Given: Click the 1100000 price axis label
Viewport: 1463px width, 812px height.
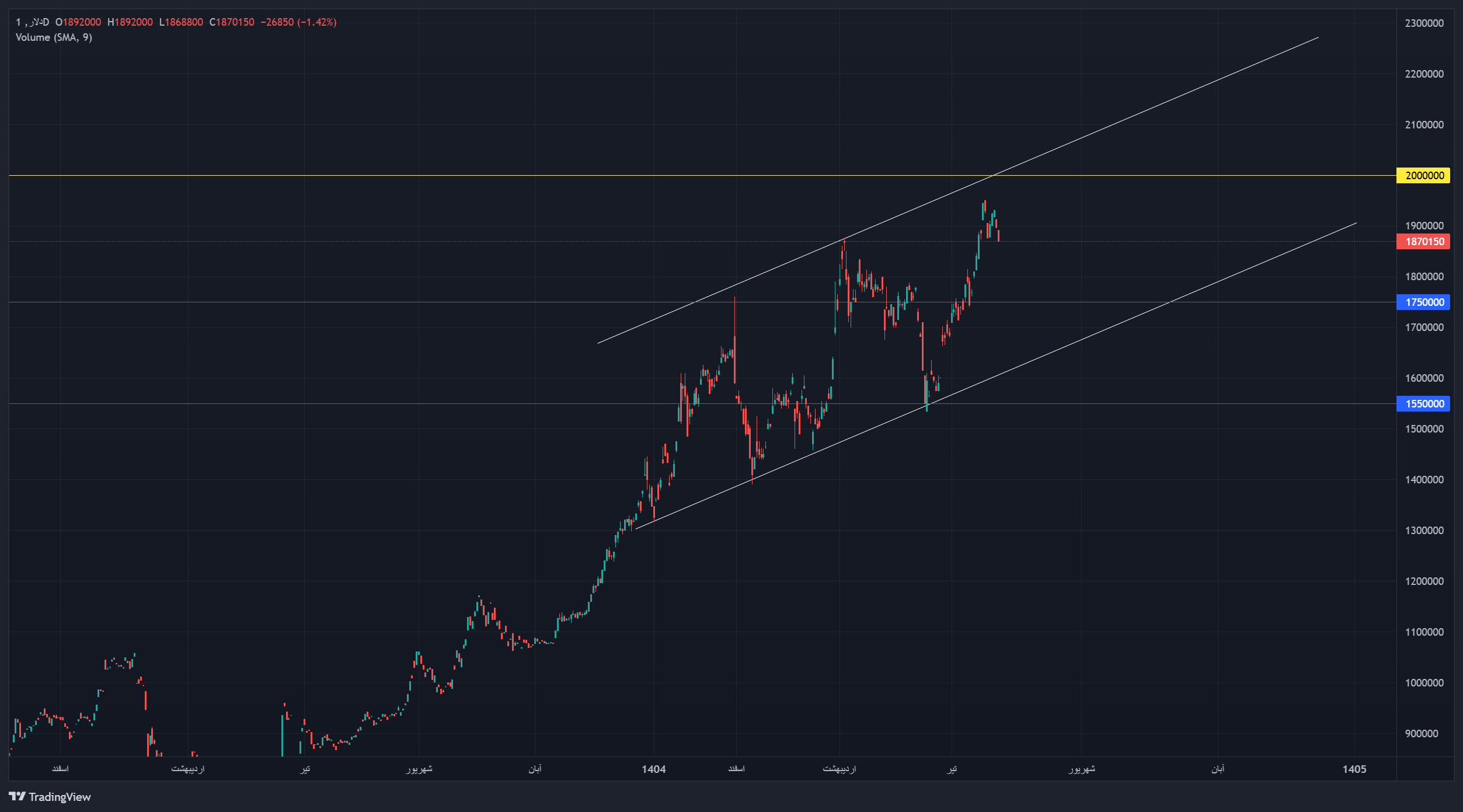Looking at the screenshot, I should (x=1424, y=632).
